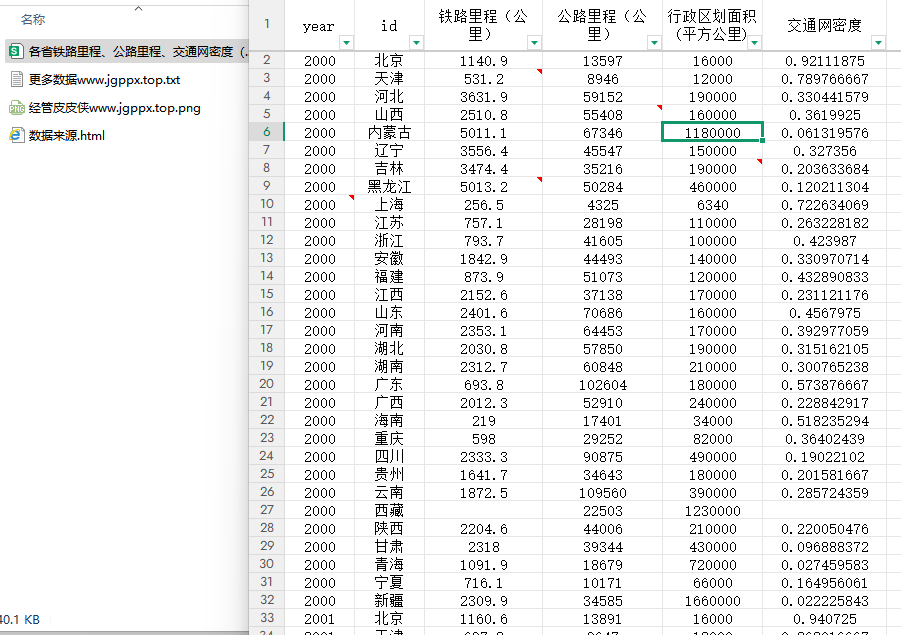Click the 名称 column header to sort
The width and height of the screenshot is (901, 635).
coord(33,20)
